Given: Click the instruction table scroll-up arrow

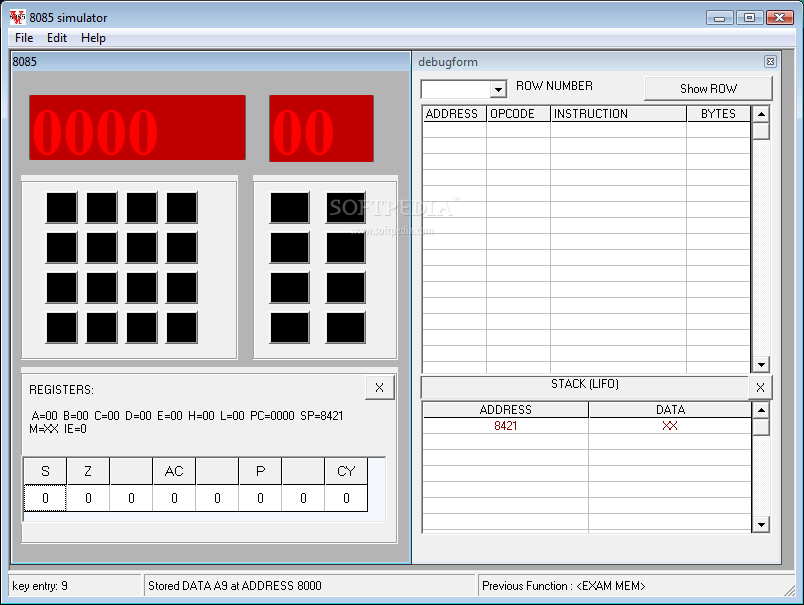Looking at the screenshot, I should (x=761, y=114).
